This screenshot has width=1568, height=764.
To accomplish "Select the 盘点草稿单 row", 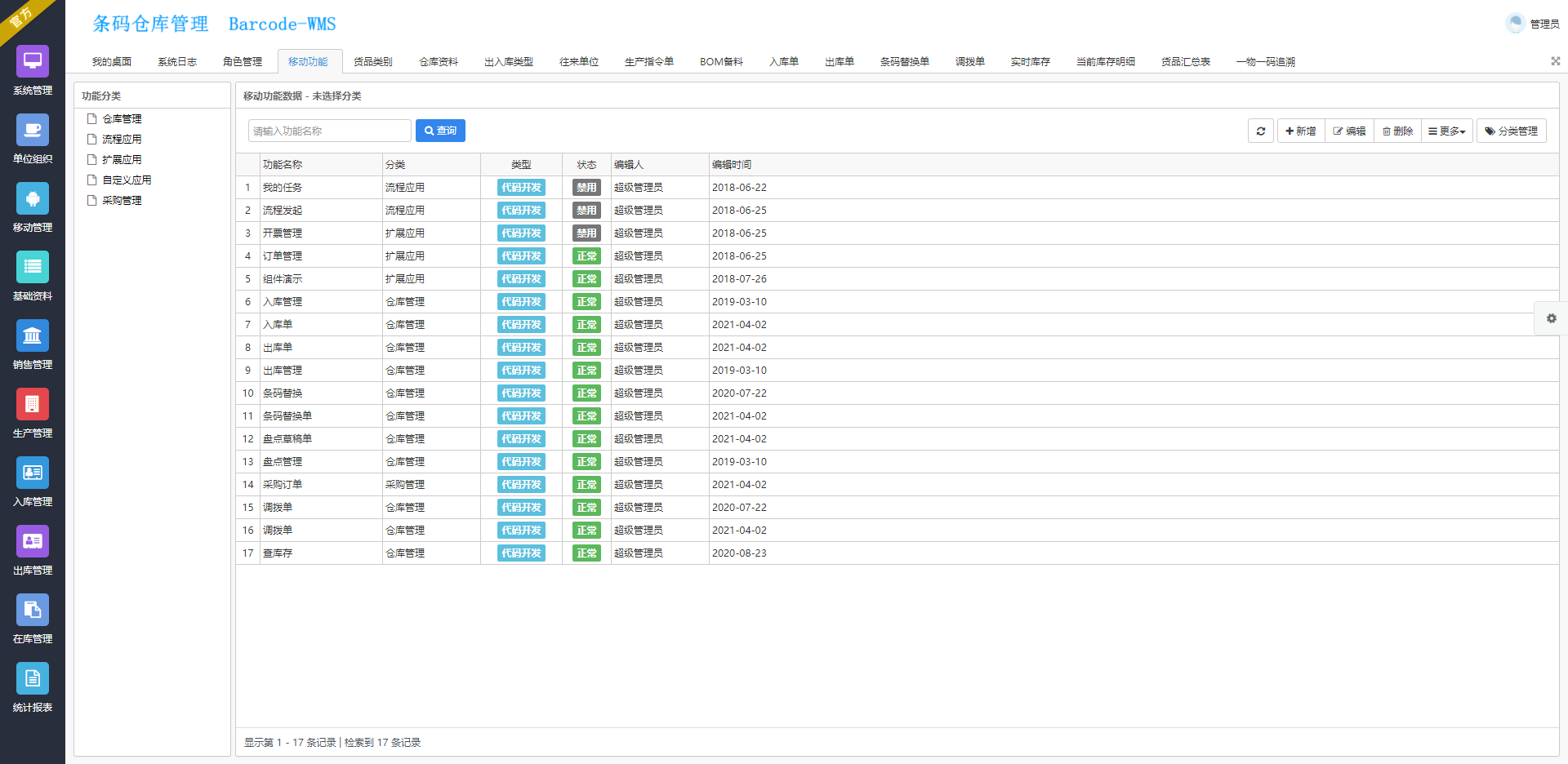I will (898, 439).
